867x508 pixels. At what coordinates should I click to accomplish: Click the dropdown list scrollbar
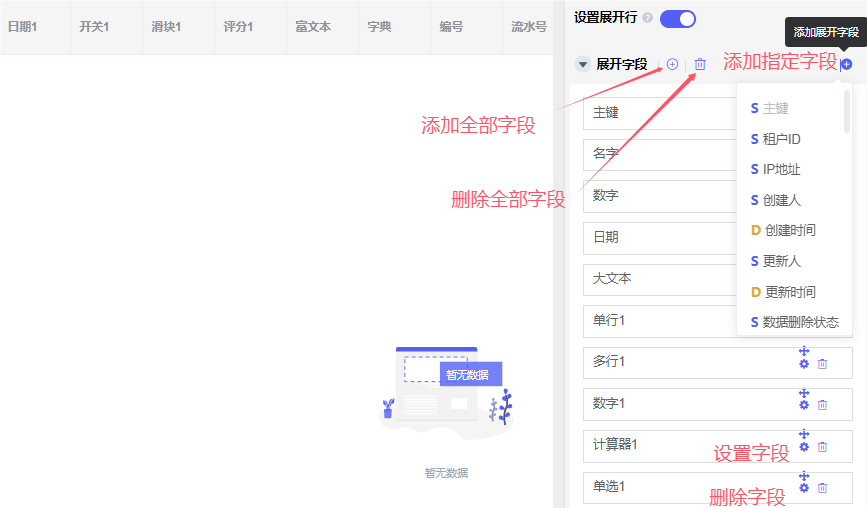(x=847, y=110)
